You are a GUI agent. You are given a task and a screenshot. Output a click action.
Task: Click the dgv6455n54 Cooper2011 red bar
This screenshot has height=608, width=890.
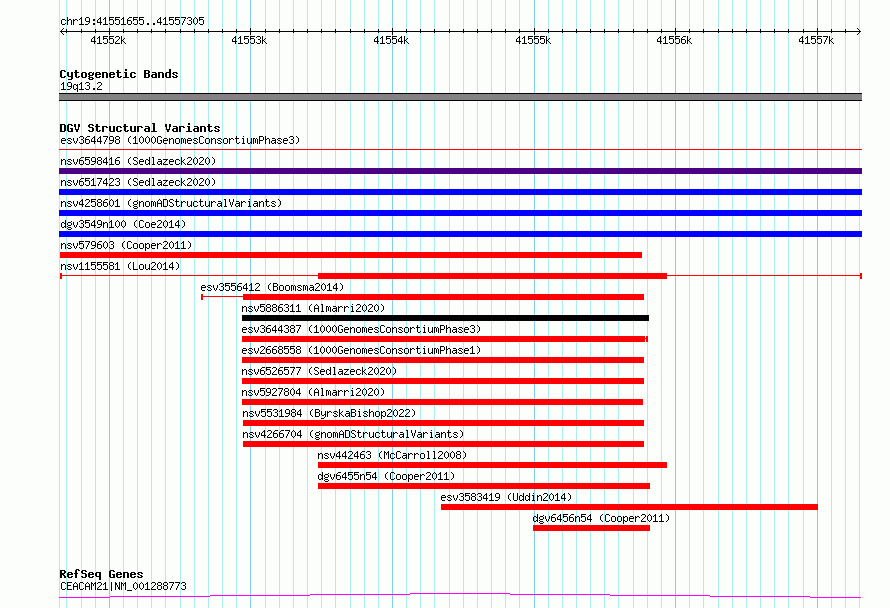click(x=484, y=486)
